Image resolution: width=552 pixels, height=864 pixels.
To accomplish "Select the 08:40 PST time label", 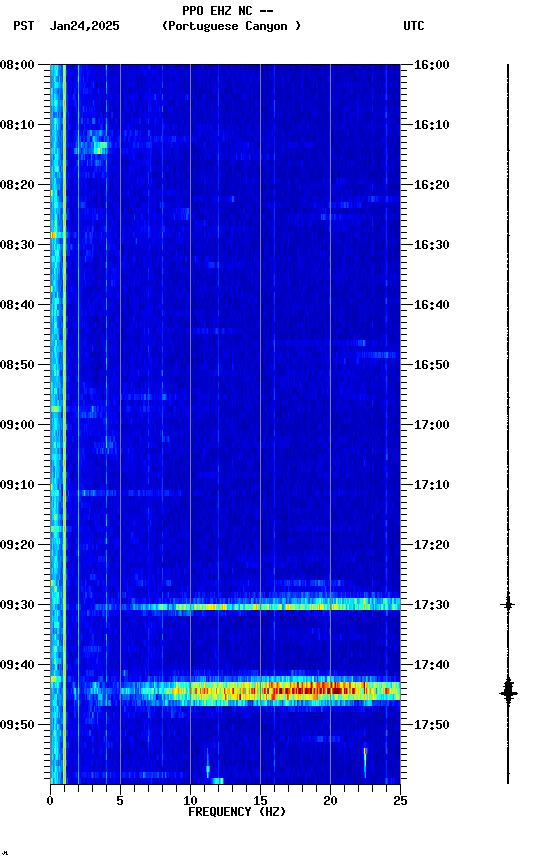I will click(17, 305).
